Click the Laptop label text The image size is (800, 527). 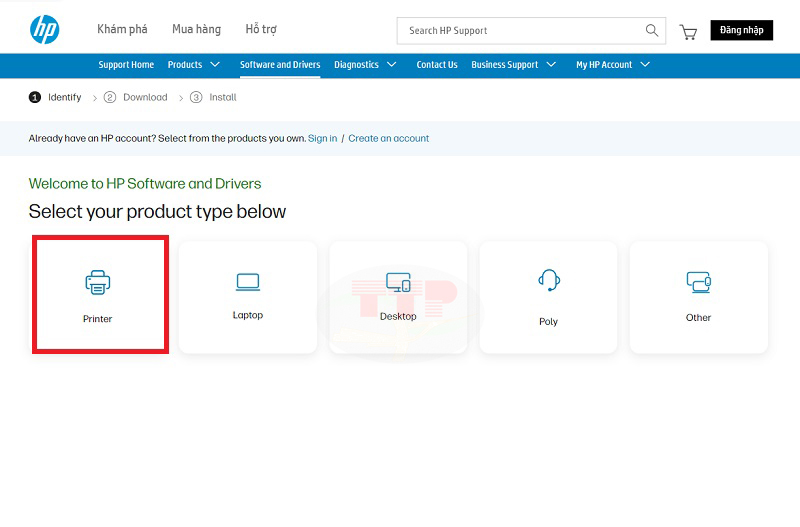tap(248, 315)
